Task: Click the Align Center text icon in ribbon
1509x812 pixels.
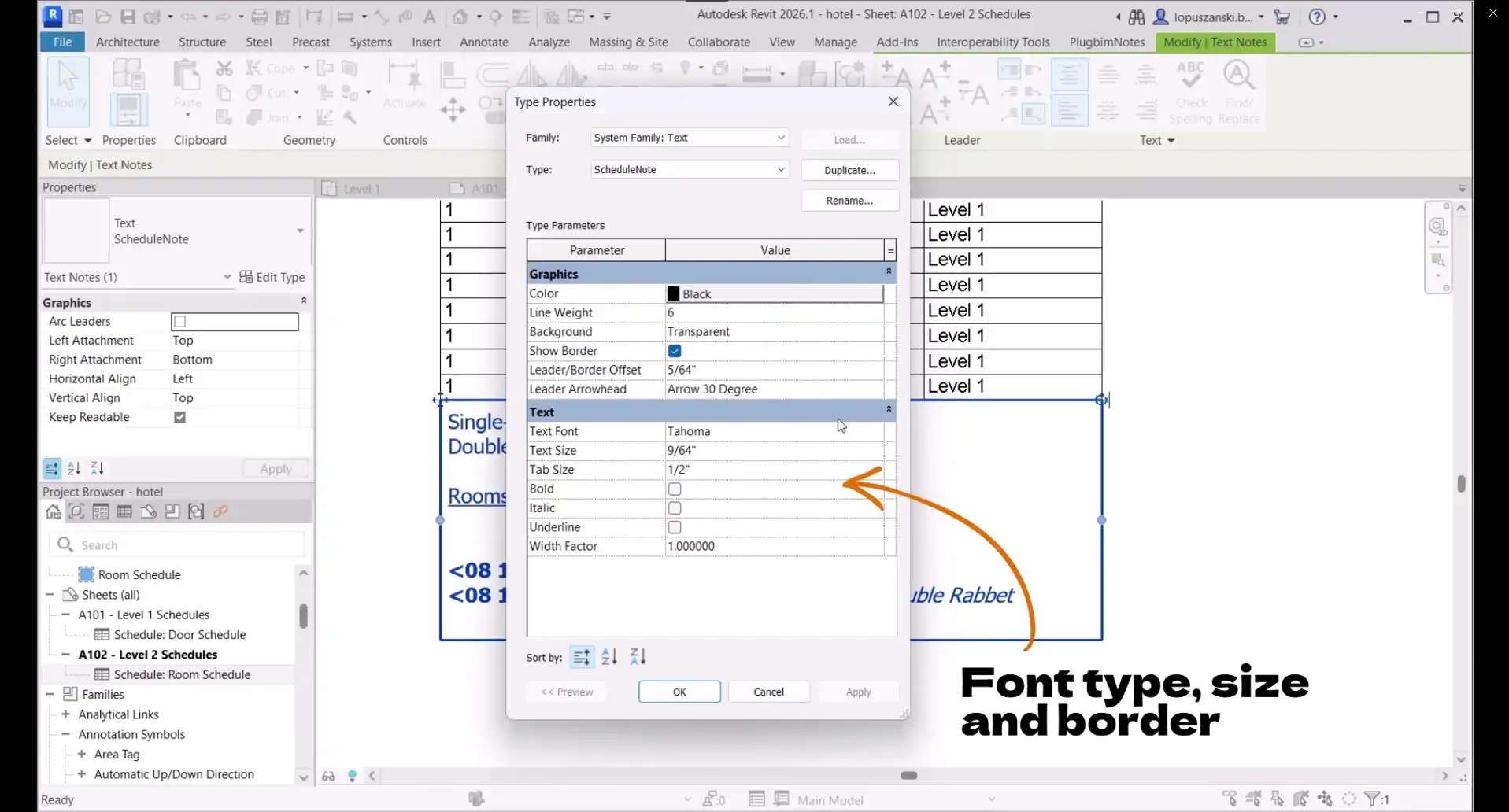Action: coord(1108,110)
